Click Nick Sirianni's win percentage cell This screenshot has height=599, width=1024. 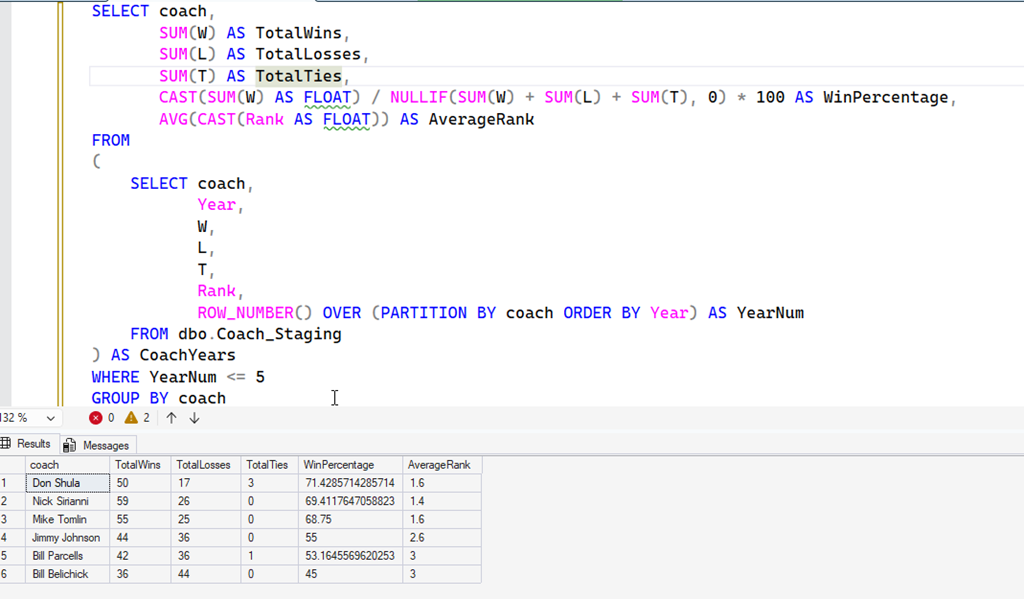point(349,501)
